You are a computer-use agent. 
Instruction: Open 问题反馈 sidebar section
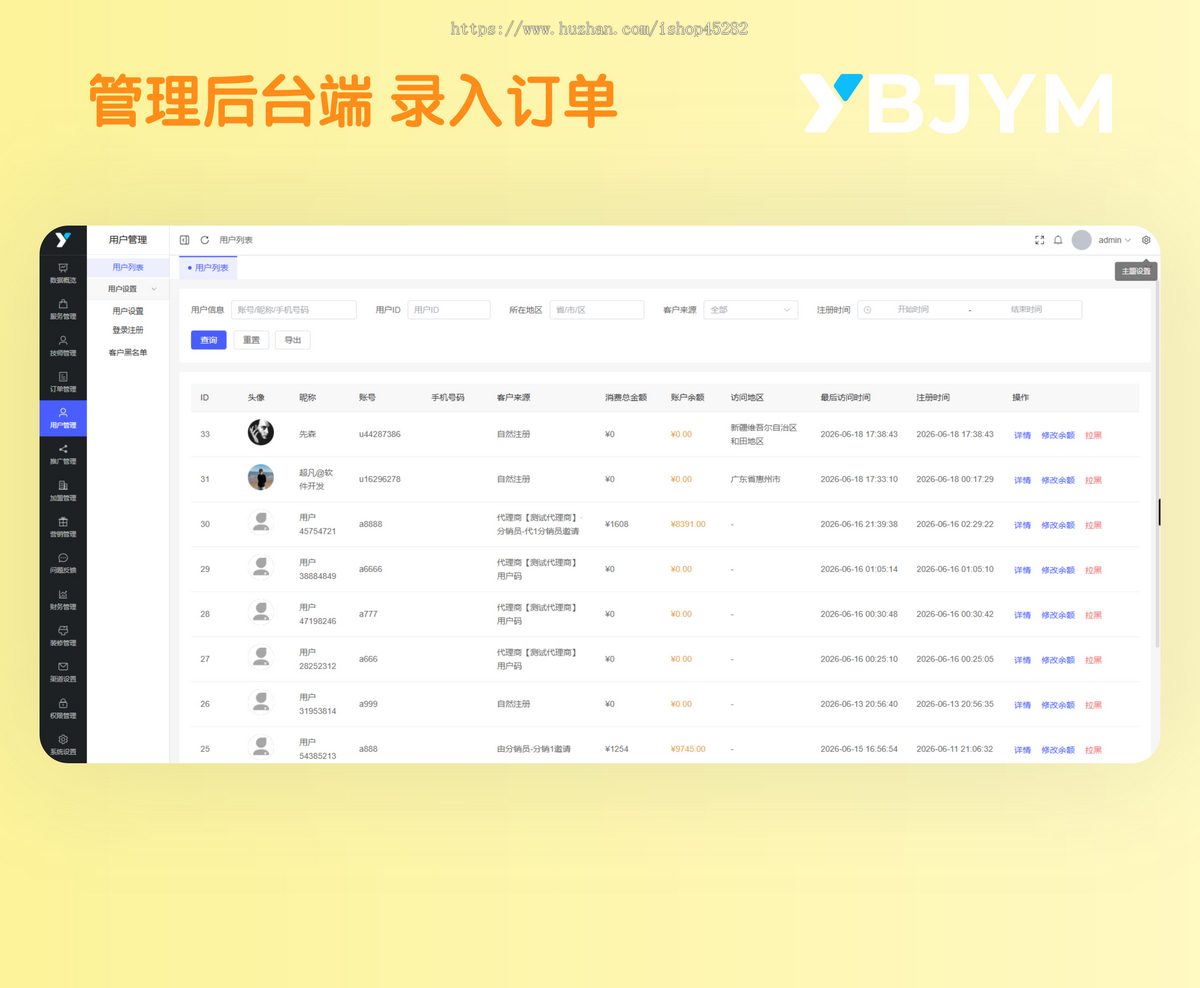coord(63,563)
